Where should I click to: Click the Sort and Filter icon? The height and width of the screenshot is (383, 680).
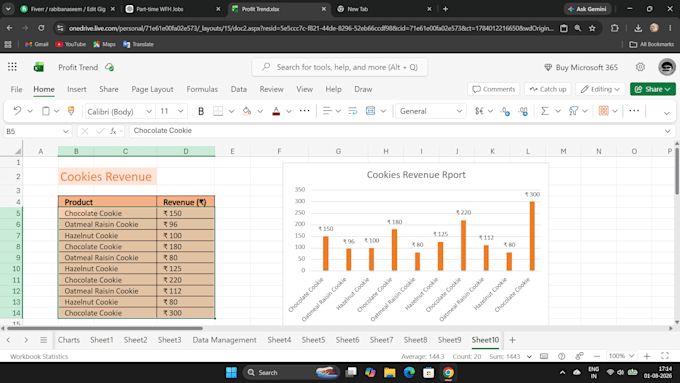573,111
